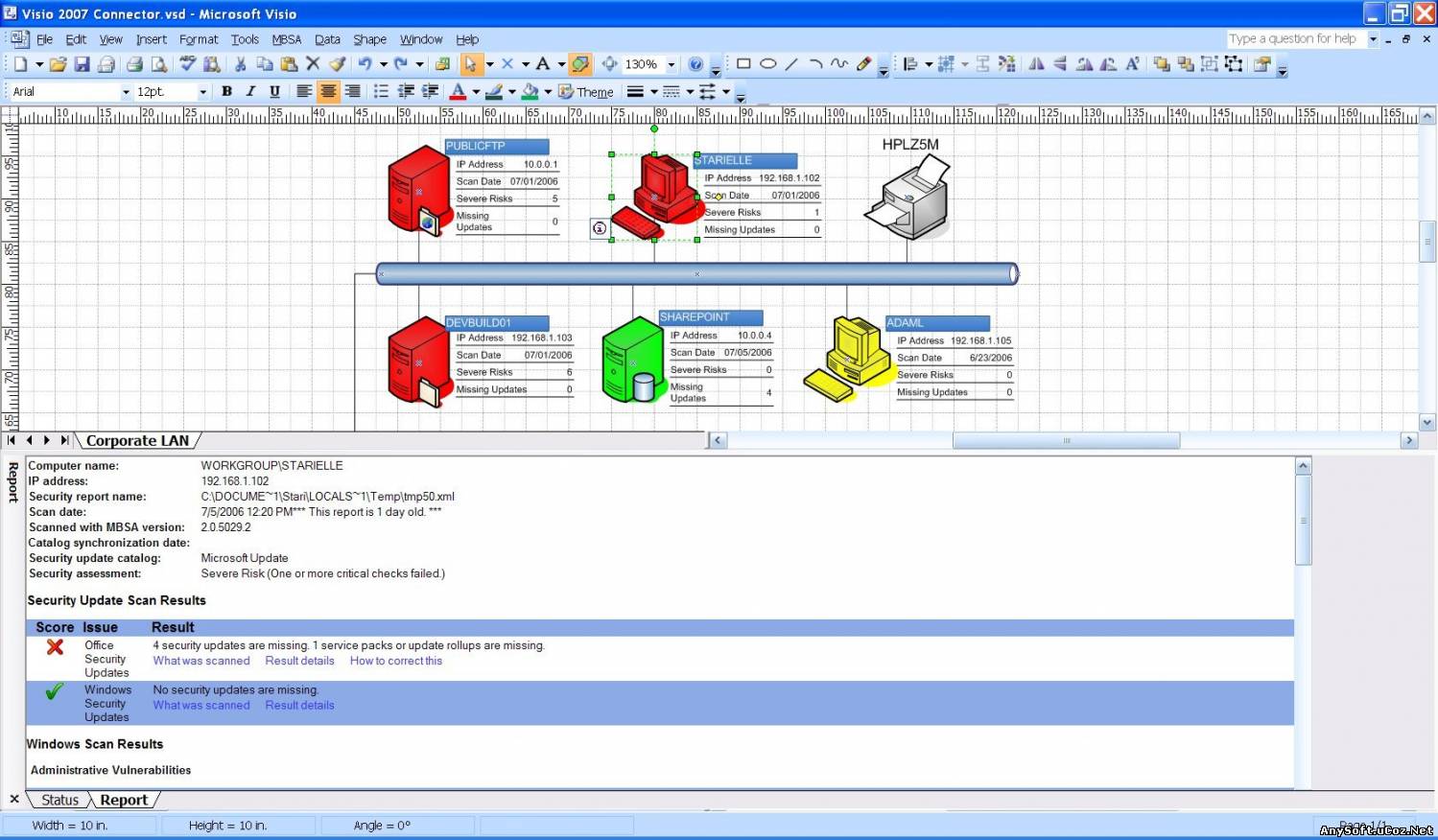Undo the last action
This screenshot has width=1438, height=840.
pyautogui.click(x=365, y=64)
